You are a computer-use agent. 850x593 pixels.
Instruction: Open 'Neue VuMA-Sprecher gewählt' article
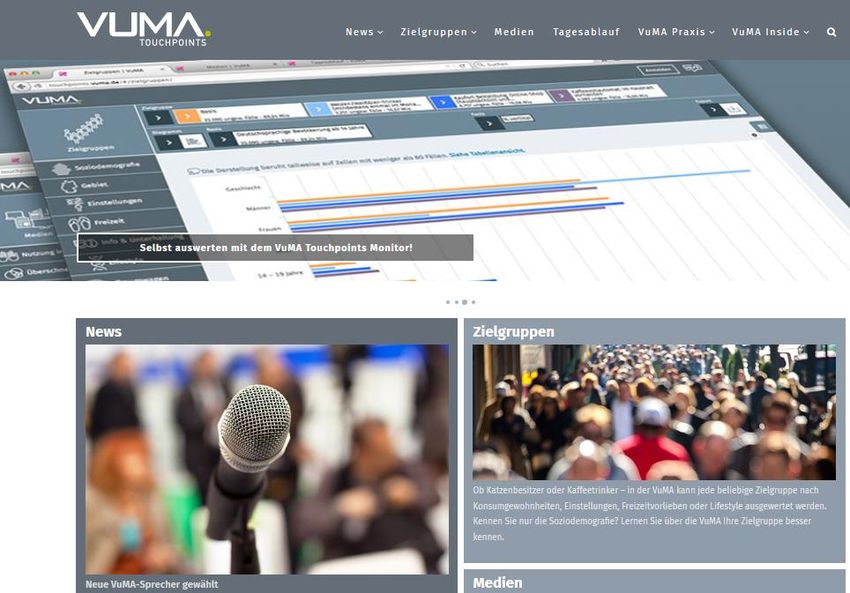coord(152,584)
